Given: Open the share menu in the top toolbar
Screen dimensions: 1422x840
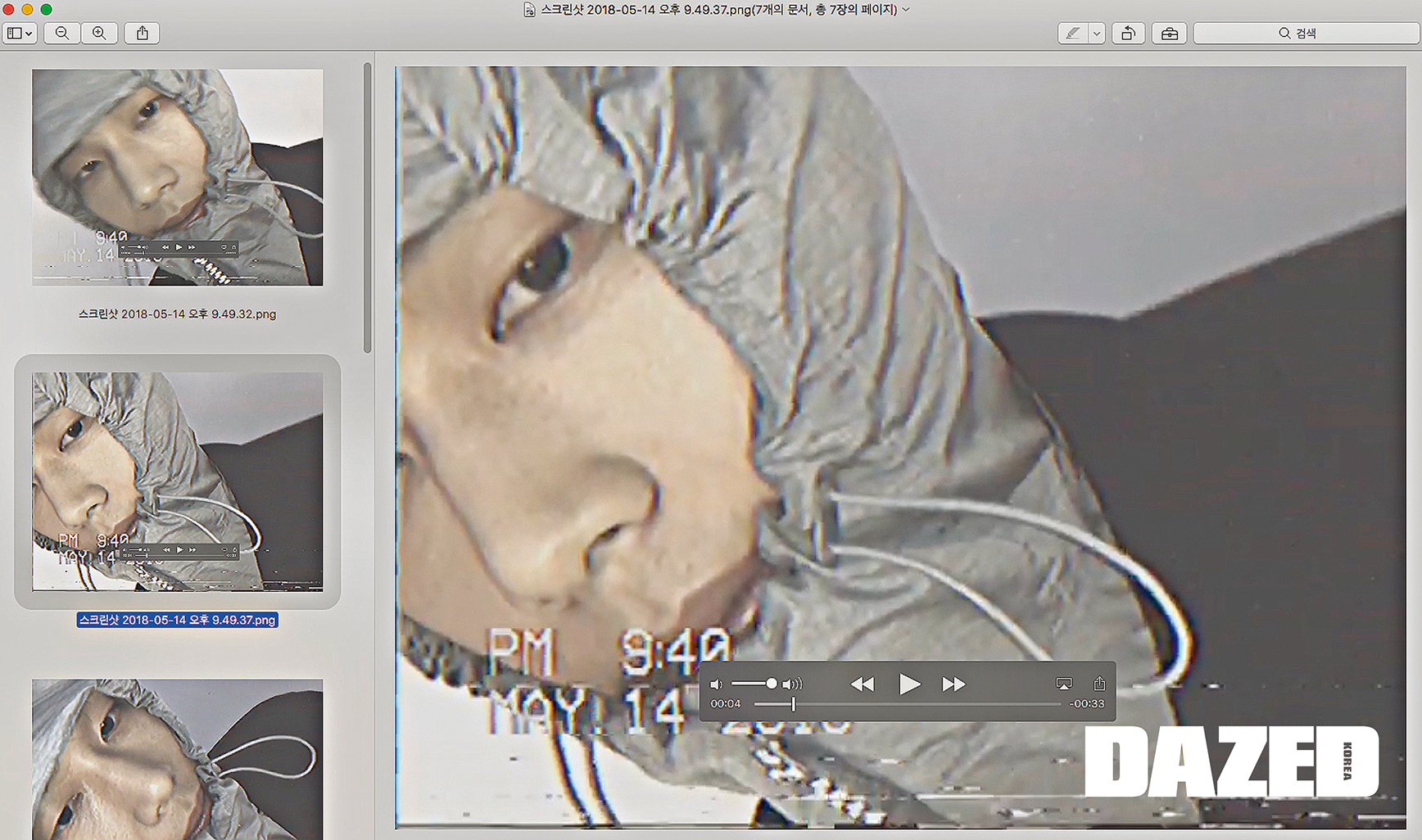Looking at the screenshot, I should (x=143, y=33).
